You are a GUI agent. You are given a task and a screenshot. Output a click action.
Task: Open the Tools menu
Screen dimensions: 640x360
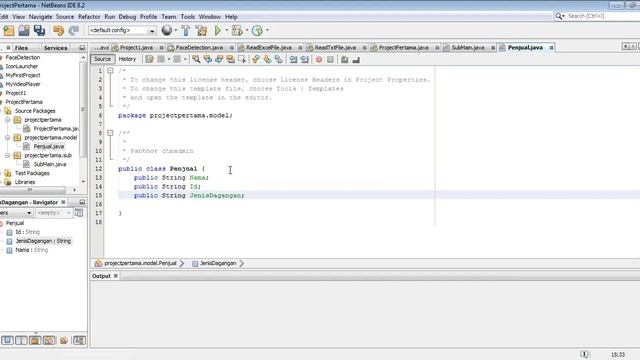pos(188,17)
